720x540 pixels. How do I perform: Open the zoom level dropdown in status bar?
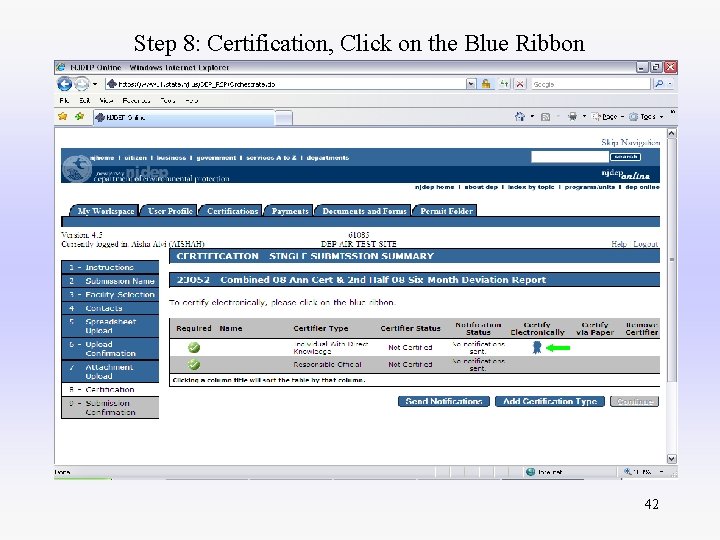(662, 472)
